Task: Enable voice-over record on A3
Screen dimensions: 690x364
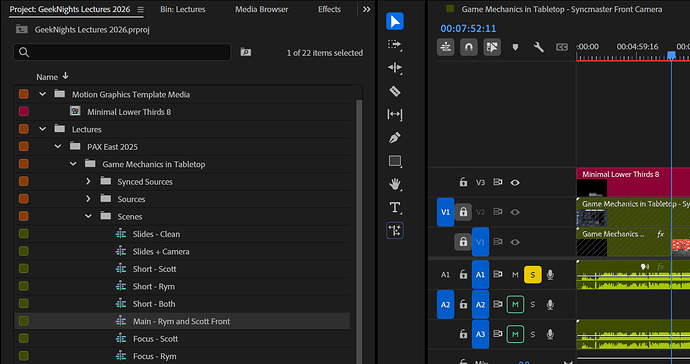Action: (x=550, y=334)
